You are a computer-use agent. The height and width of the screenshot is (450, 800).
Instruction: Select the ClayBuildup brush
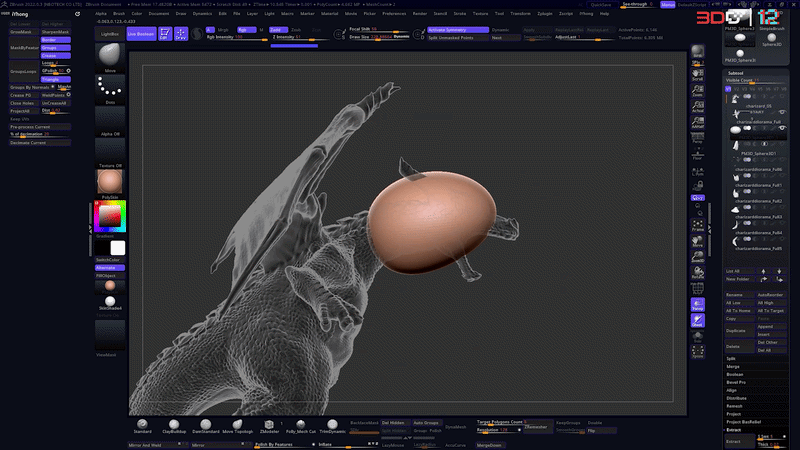point(174,426)
